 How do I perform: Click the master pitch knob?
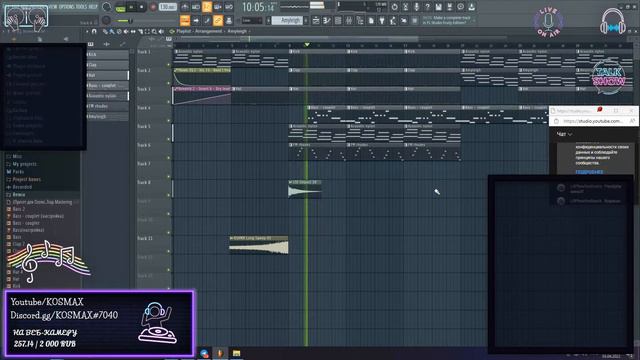click(107, 20)
